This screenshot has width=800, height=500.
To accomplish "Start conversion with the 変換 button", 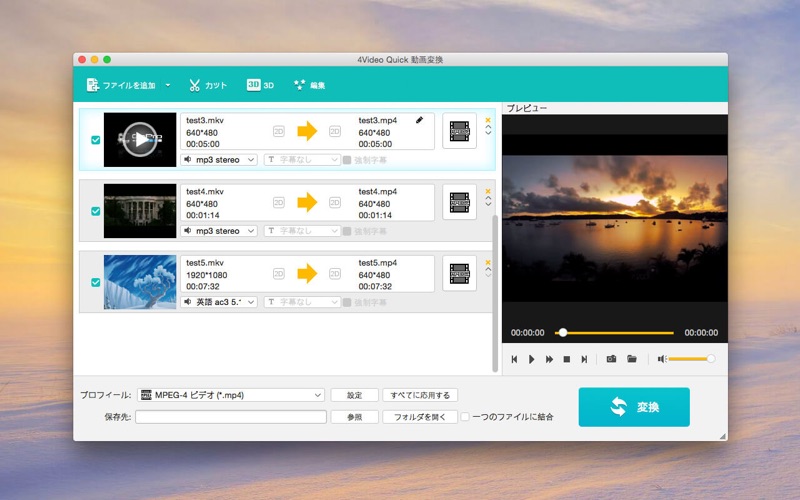I will pos(634,407).
